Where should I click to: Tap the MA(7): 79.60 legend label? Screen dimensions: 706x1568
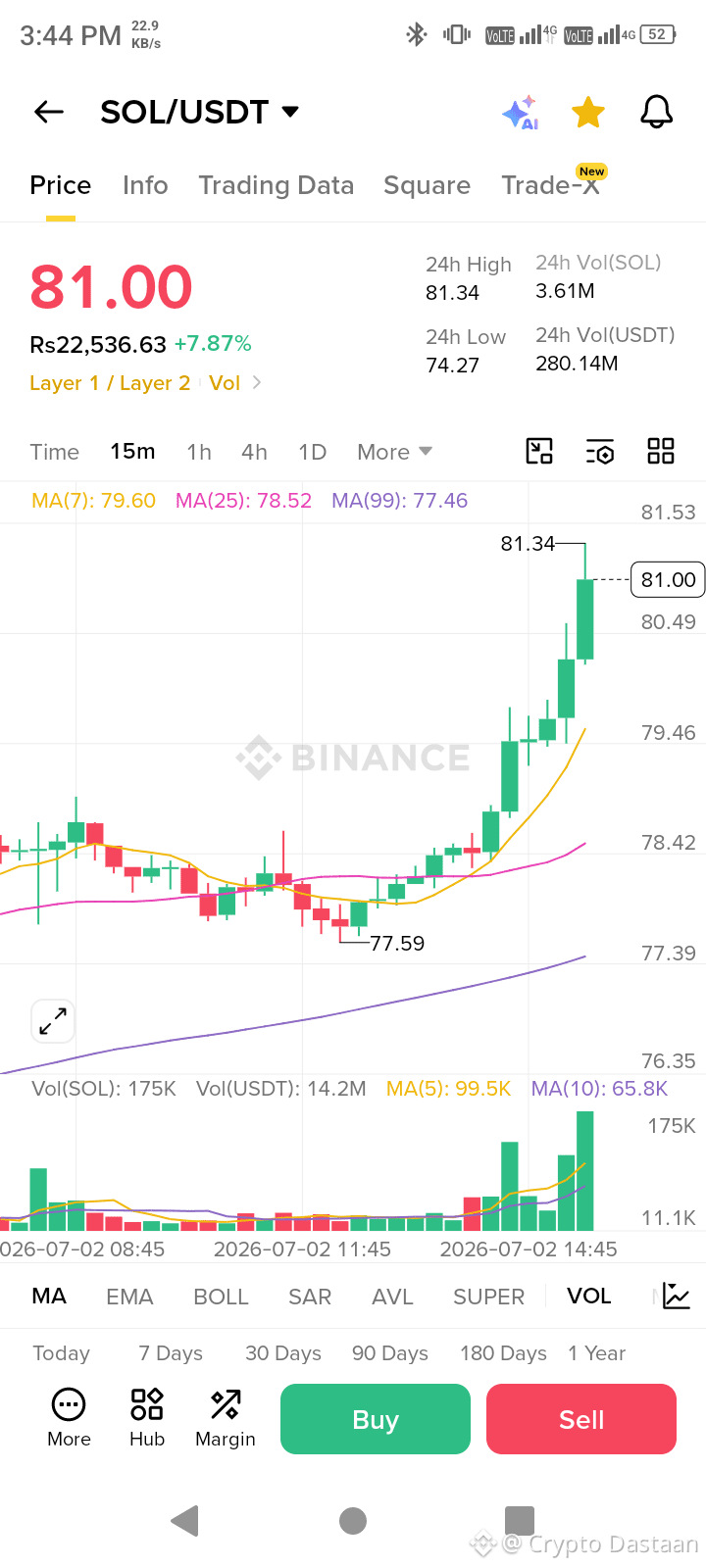93,501
